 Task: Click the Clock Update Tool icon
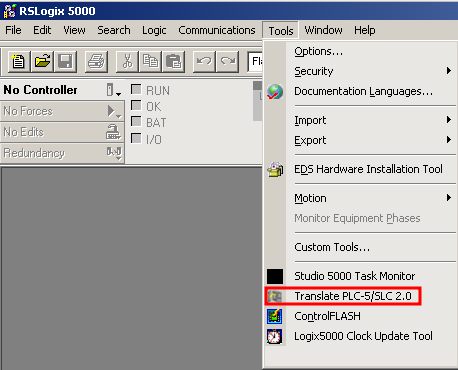tap(275, 336)
